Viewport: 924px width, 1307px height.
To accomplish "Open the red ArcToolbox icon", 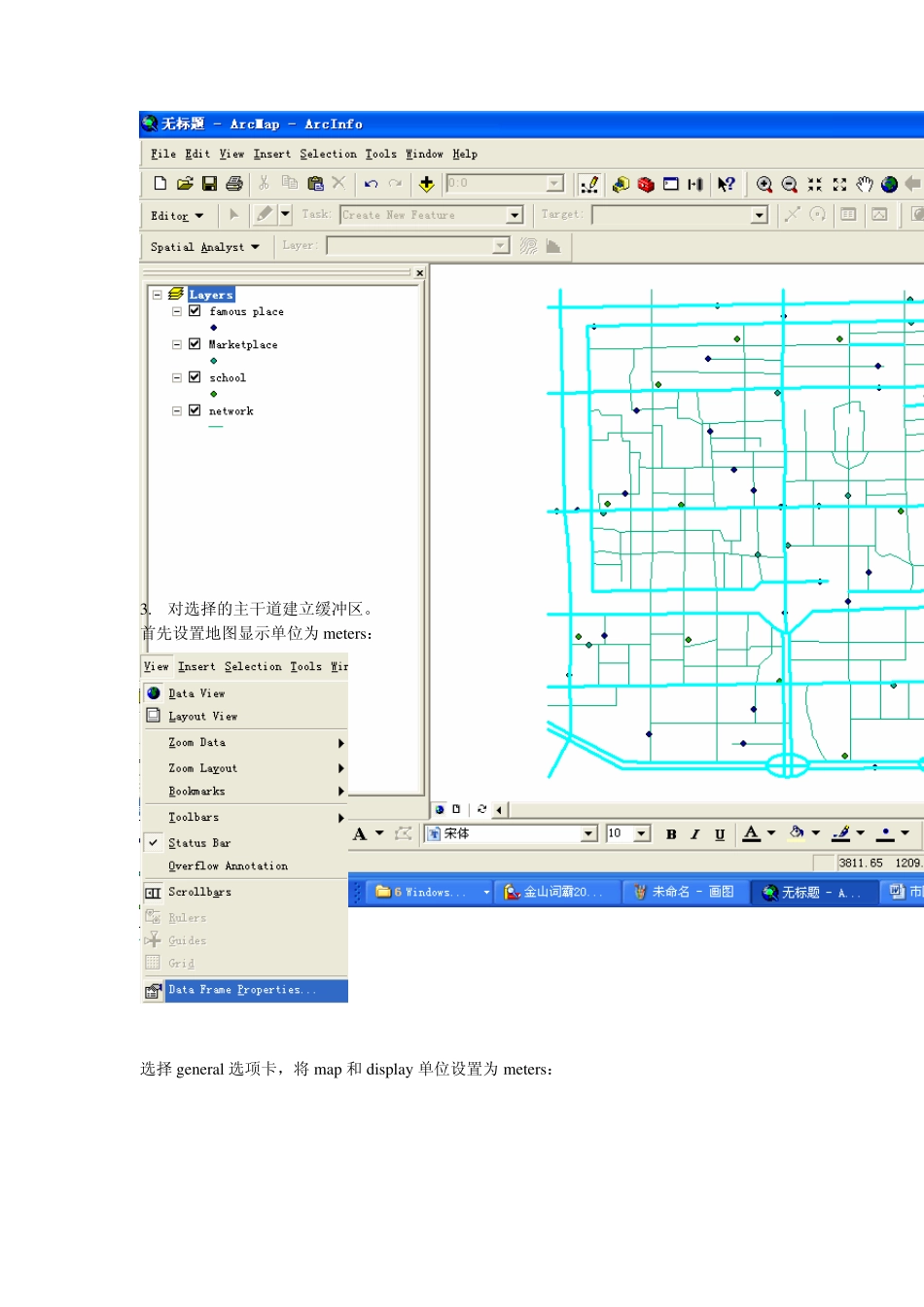I will click(x=646, y=184).
